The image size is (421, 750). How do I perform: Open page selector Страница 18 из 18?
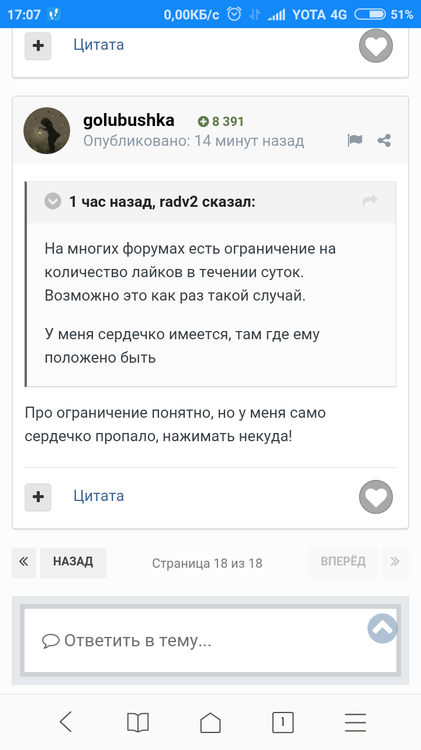(207, 563)
